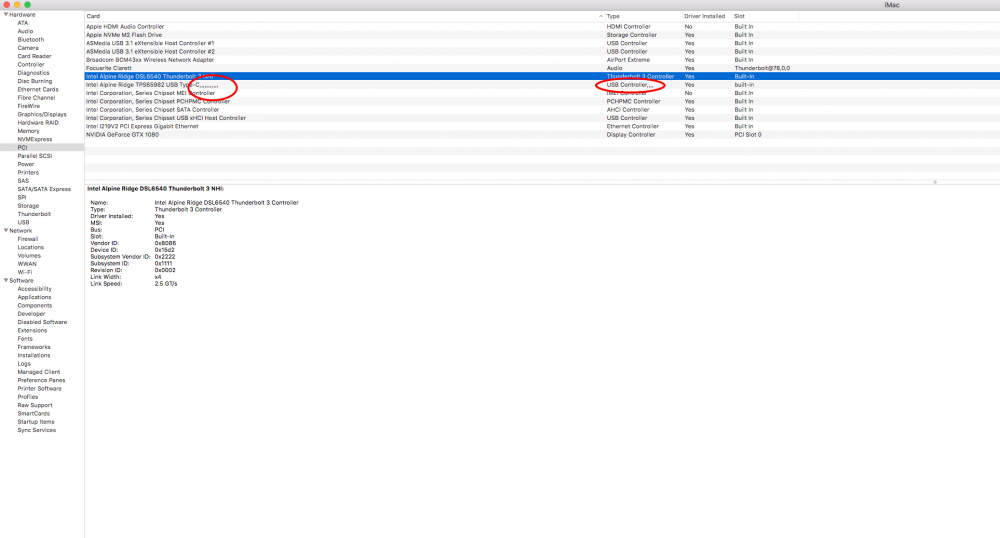Select Applications under Software

(x=34, y=297)
